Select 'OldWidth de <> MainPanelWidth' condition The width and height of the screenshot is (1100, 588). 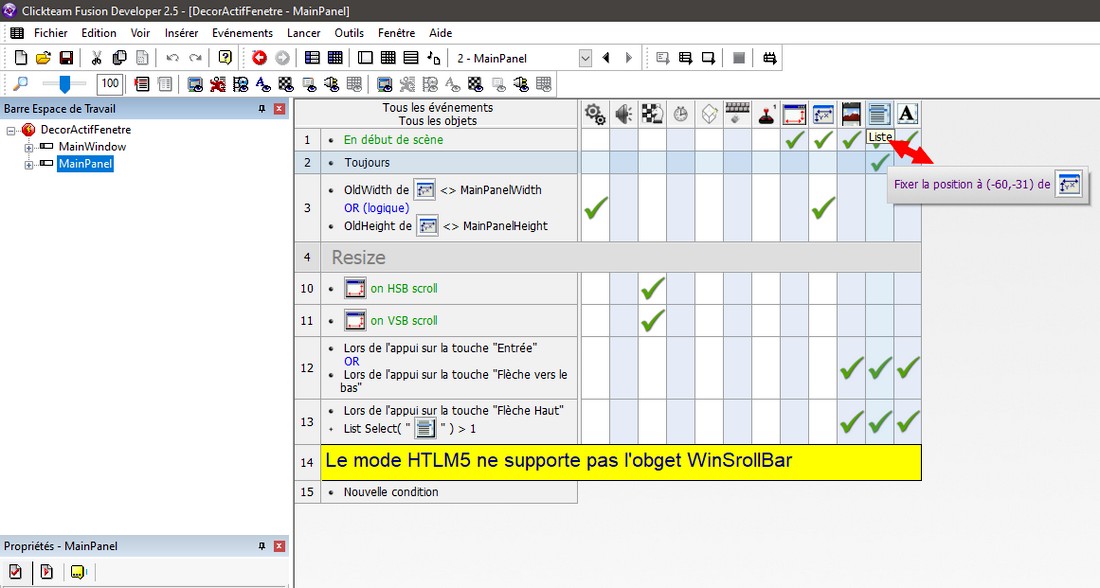(x=442, y=189)
